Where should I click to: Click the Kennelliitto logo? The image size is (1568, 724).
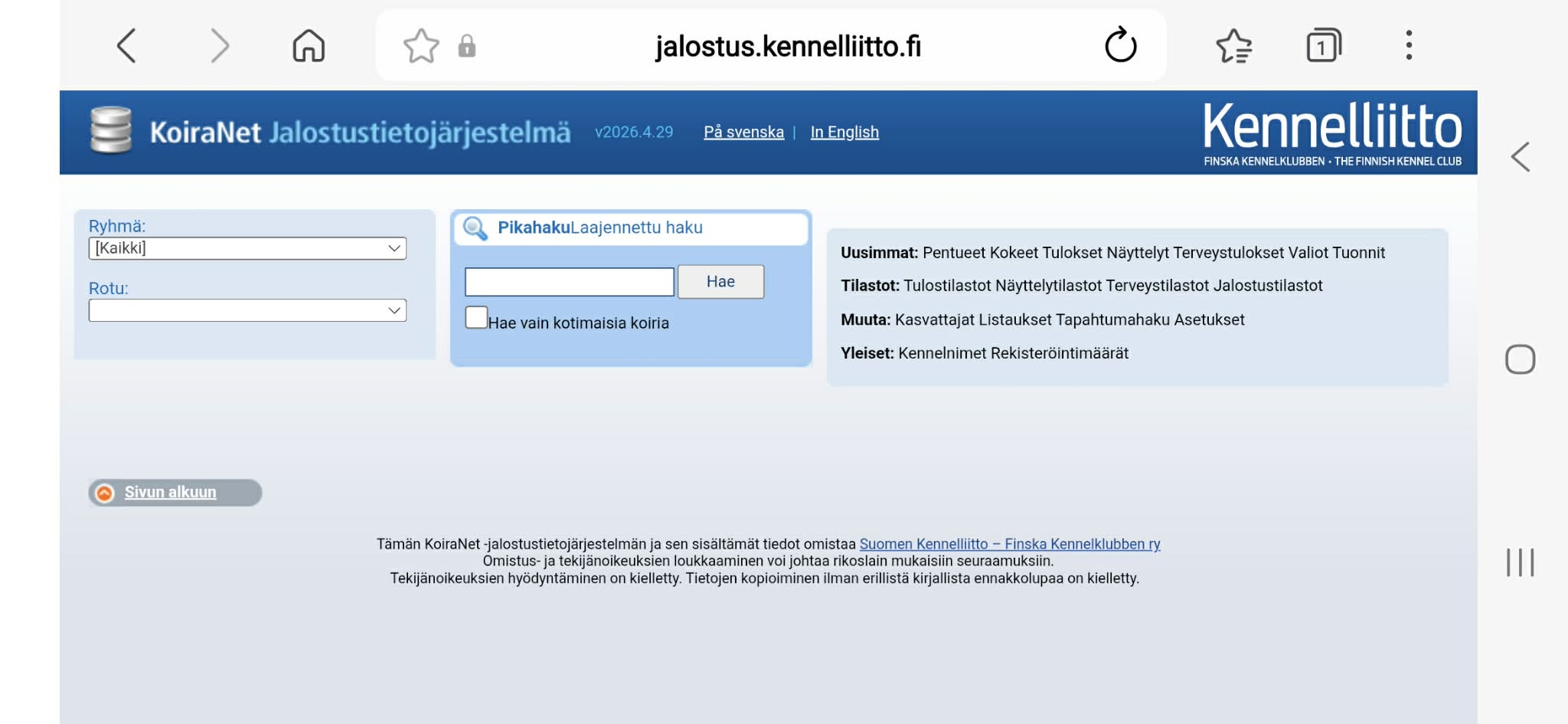(1332, 134)
